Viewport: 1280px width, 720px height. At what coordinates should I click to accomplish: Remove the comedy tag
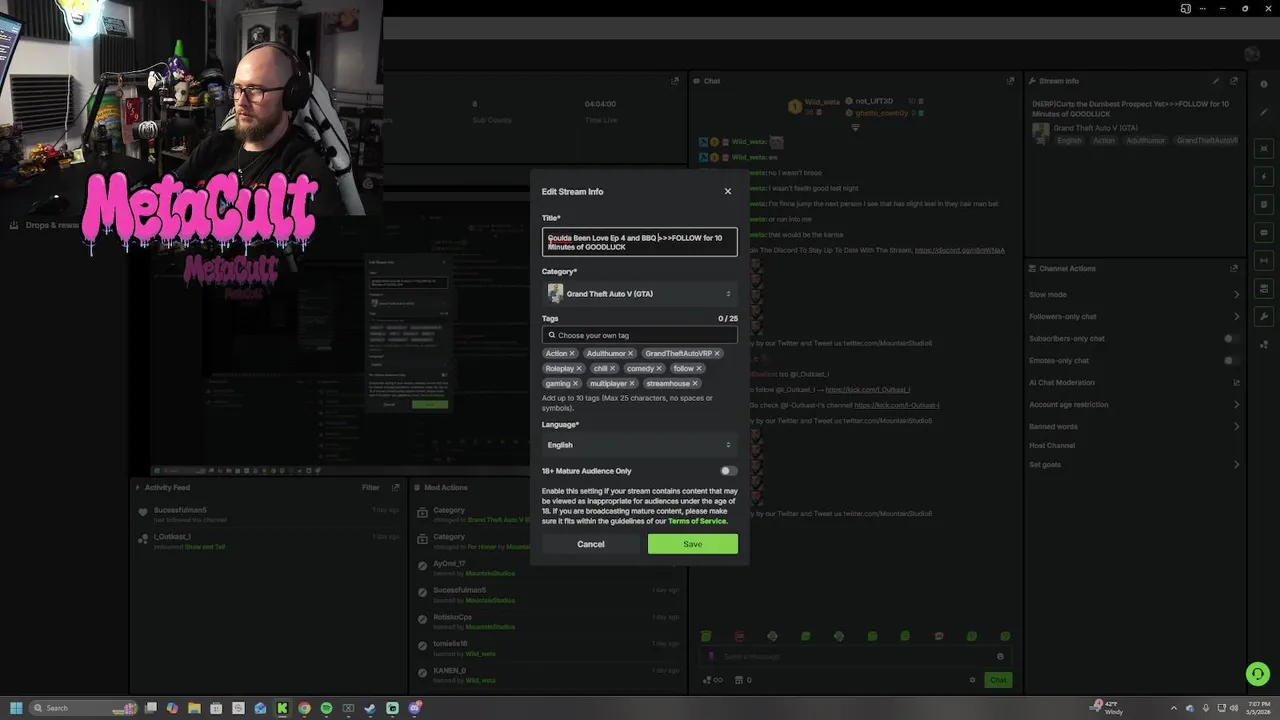coord(658,368)
